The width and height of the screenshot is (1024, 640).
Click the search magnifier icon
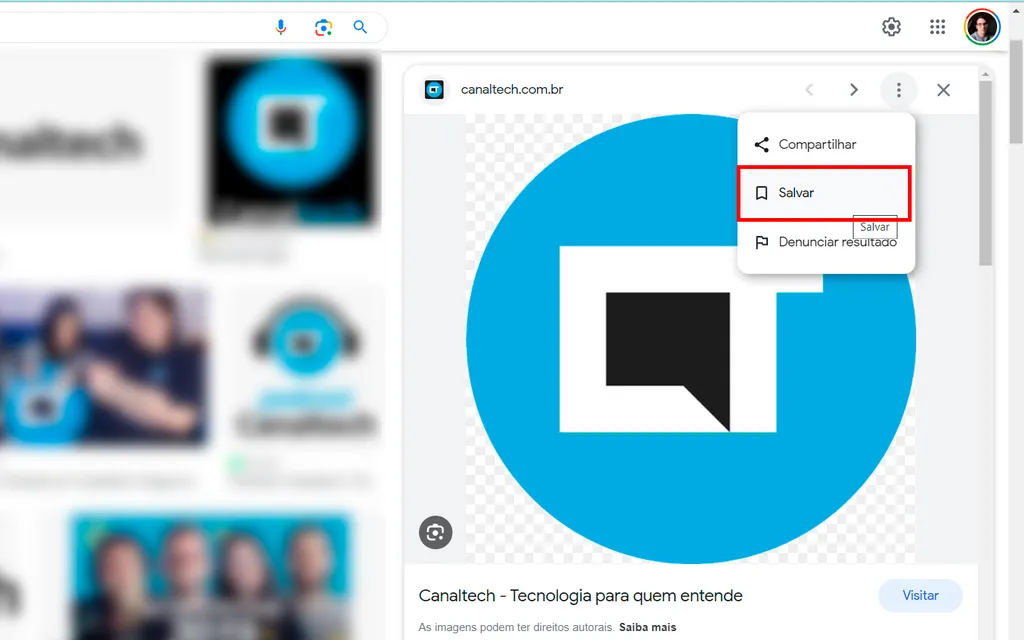click(x=360, y=27)
